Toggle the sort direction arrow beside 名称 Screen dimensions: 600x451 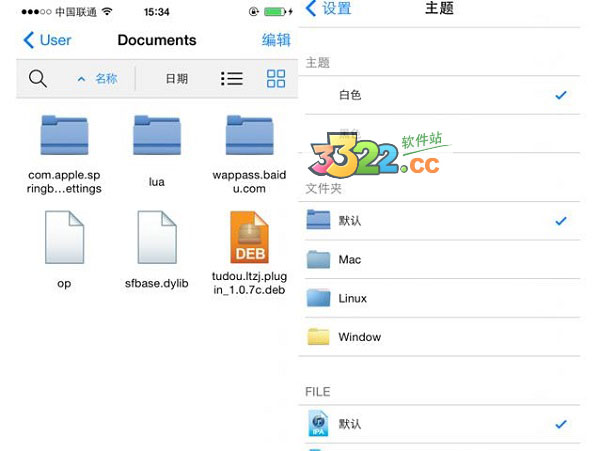coord(81,79)
